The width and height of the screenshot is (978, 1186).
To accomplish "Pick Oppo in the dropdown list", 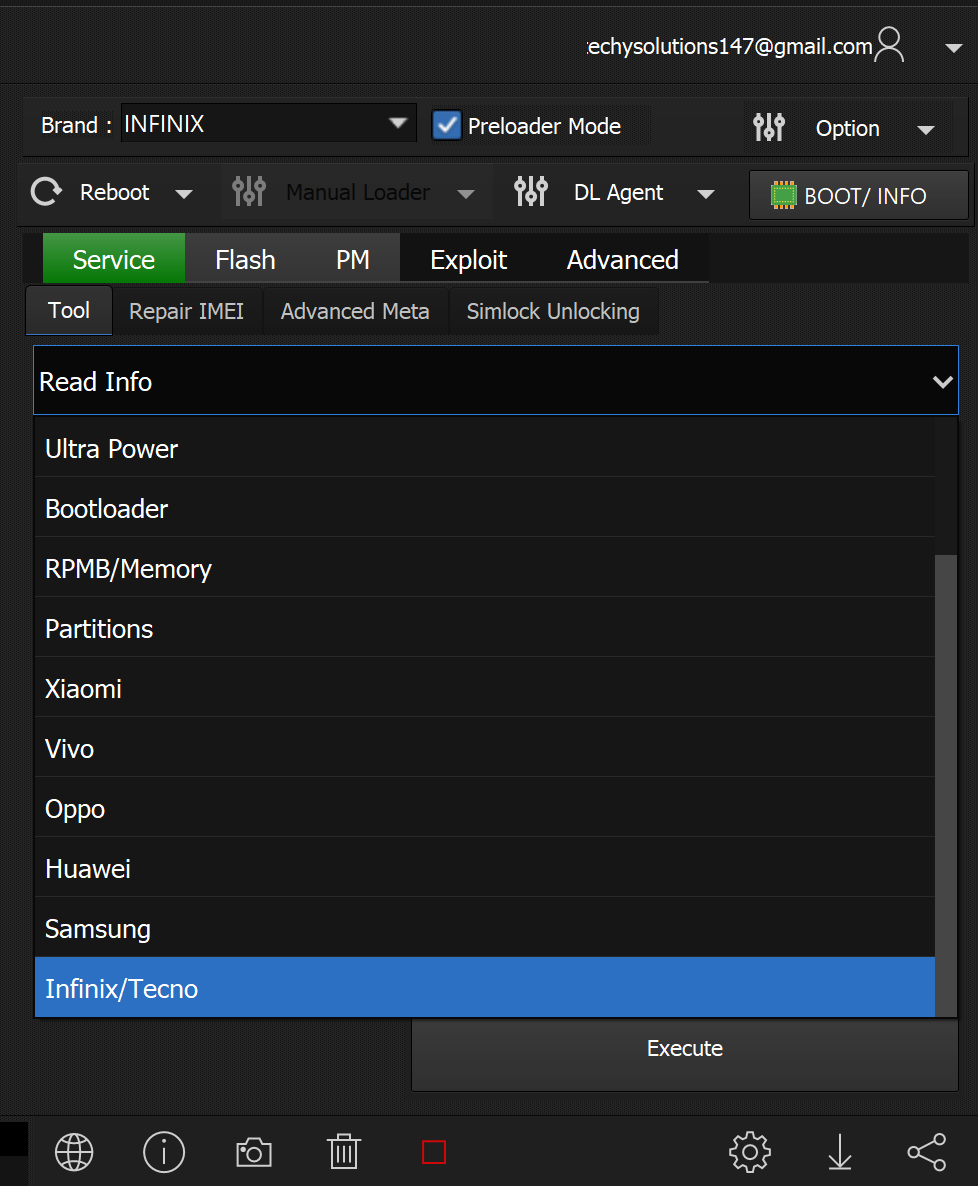I will [x=485, y=809].
